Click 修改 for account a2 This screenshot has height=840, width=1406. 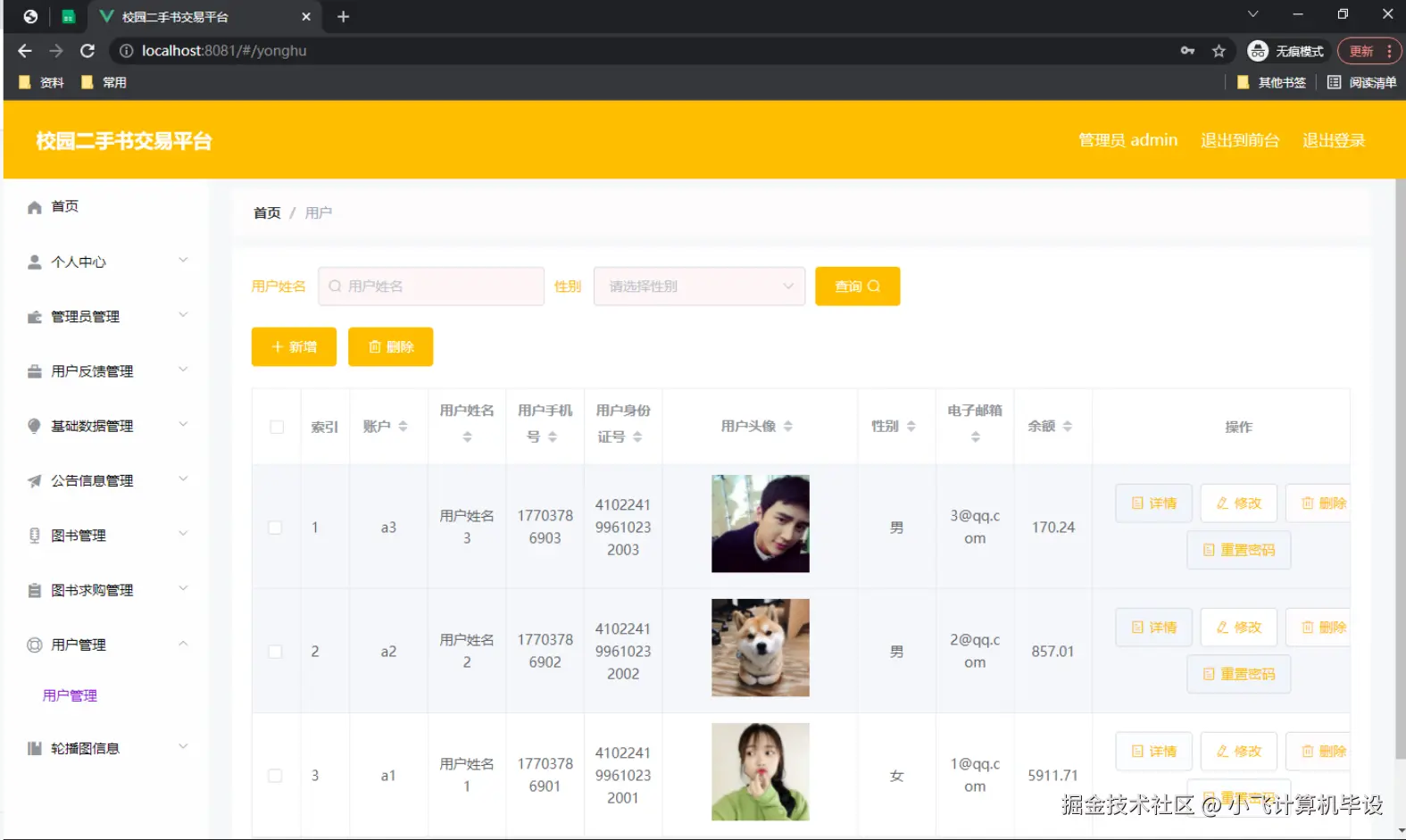click(x=1238, y=628)
